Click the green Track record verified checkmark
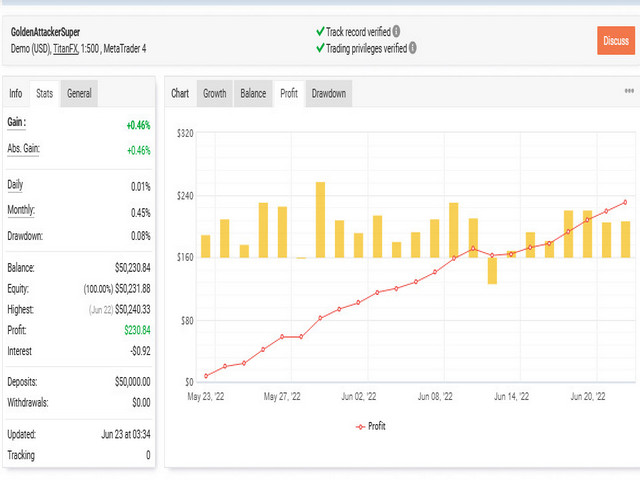The height and width of the screenshot is (480, 640). [320, 31]
